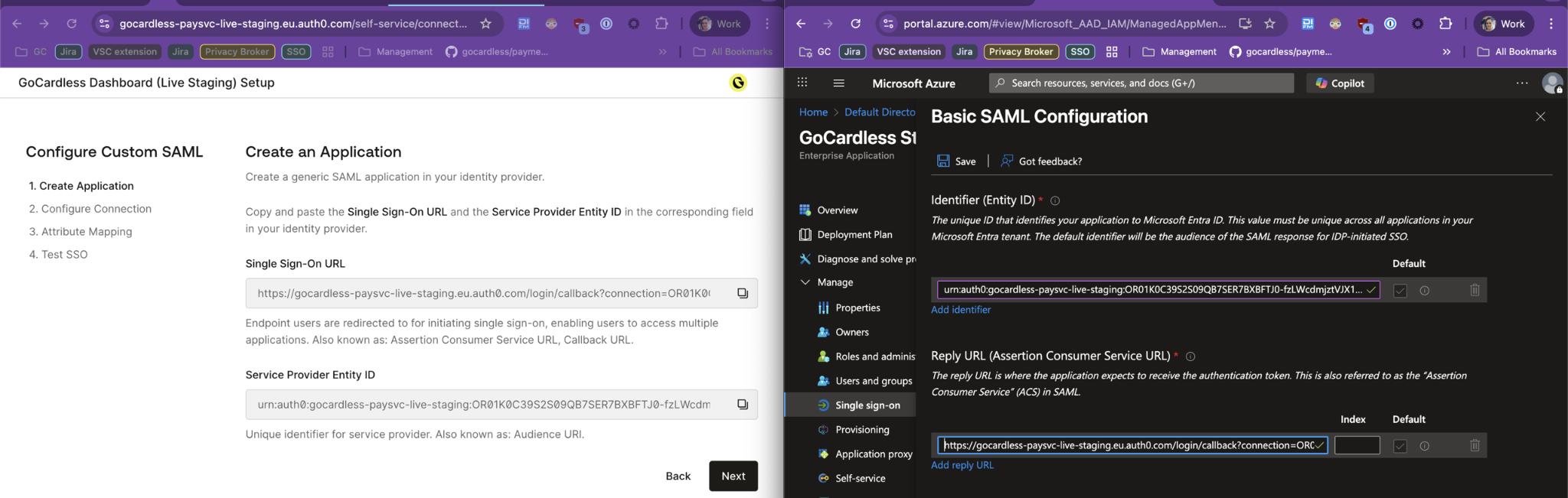Open the Azure hamburger portal menu
Image resolution: width=1568 pixels, height=498 pixels.
838,83
